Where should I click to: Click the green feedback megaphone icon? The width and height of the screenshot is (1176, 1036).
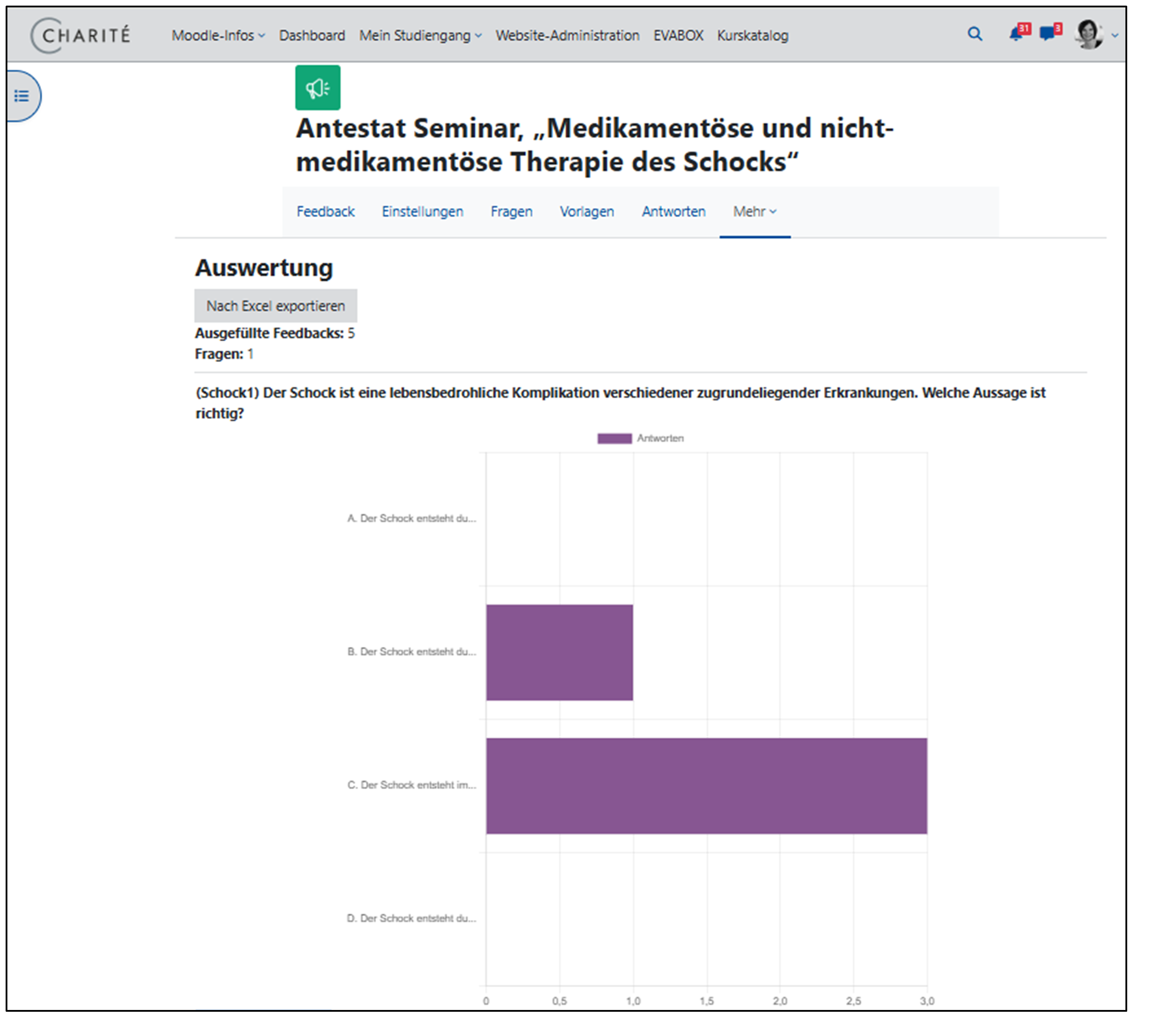(x=318, y=88)
